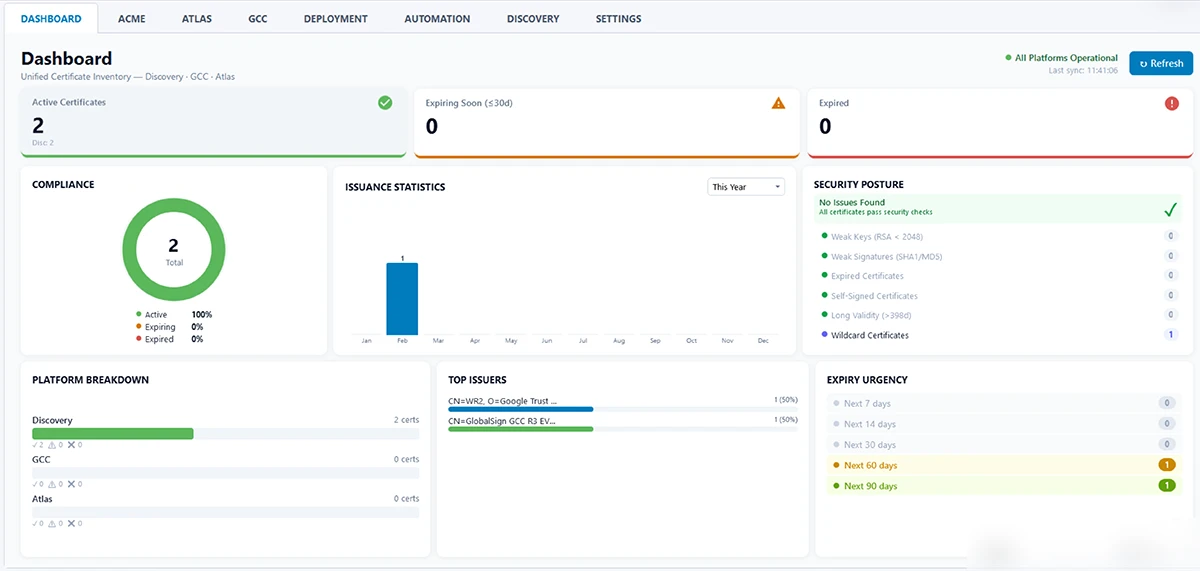Click the green Active legend dot in Compliance

click(138, 315)
